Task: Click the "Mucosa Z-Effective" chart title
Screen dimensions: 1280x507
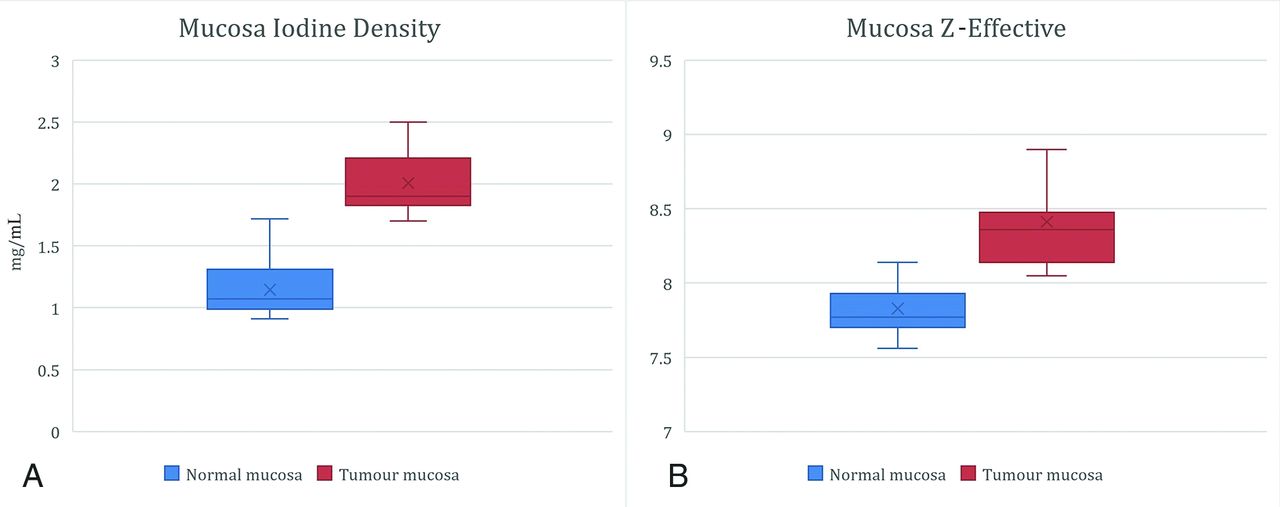Action: coord(956,28)
